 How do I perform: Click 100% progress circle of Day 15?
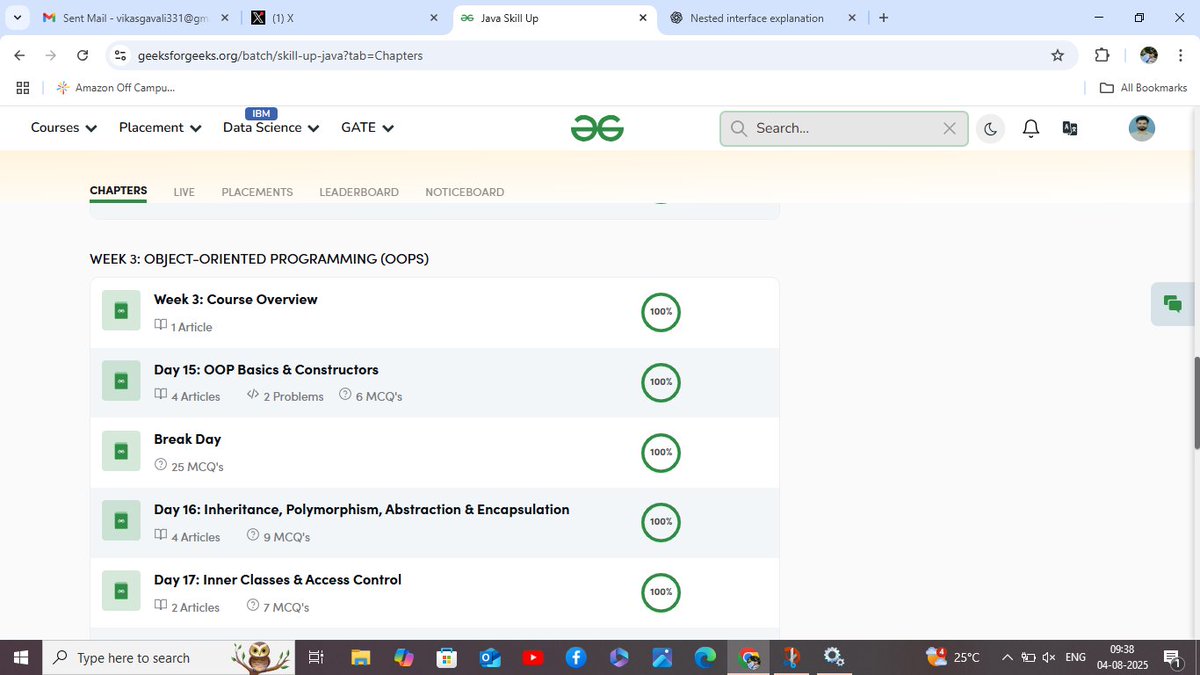pos(660,382)
